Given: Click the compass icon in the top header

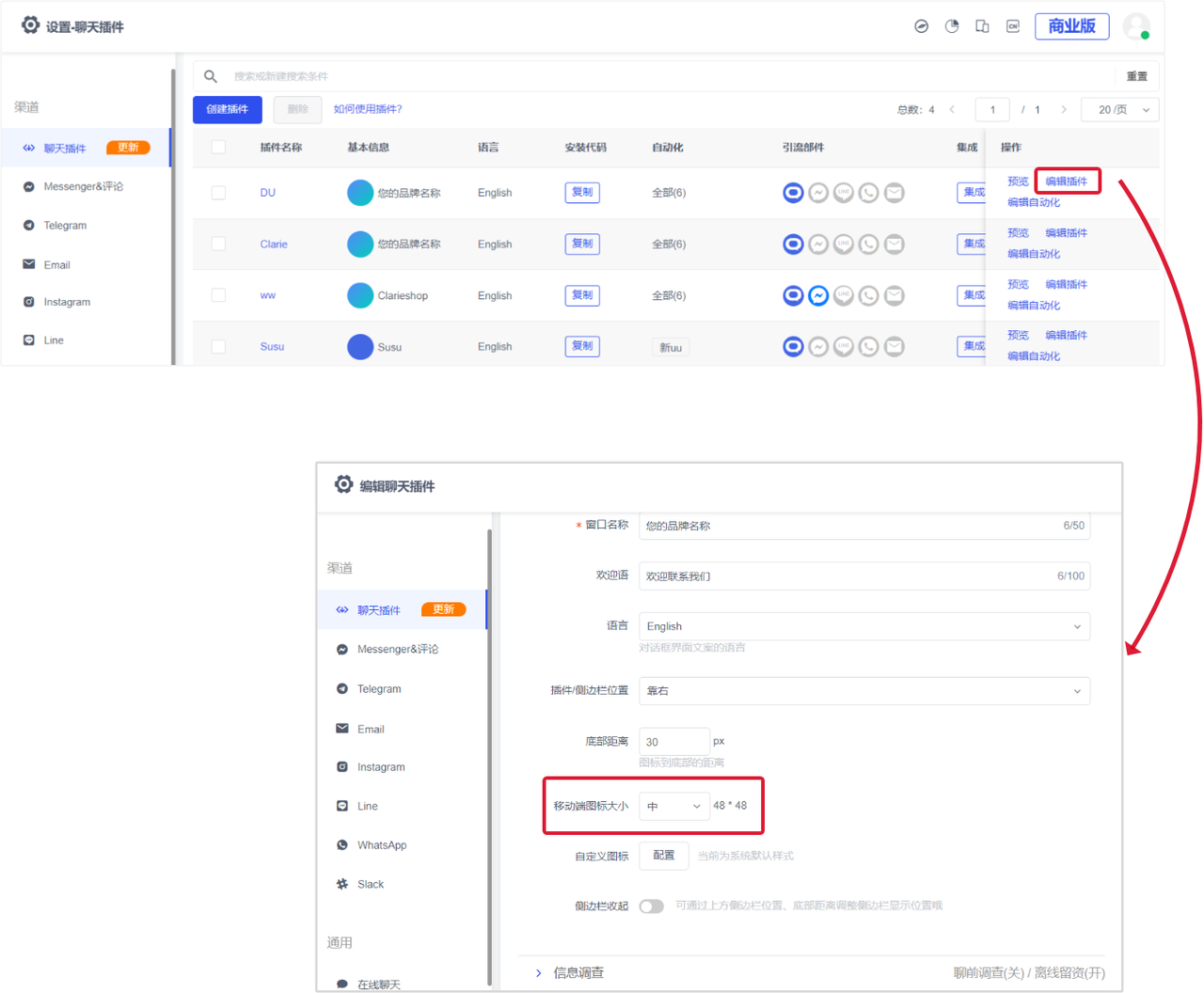Looking at the screenshot, I should [x=922, y=26].
